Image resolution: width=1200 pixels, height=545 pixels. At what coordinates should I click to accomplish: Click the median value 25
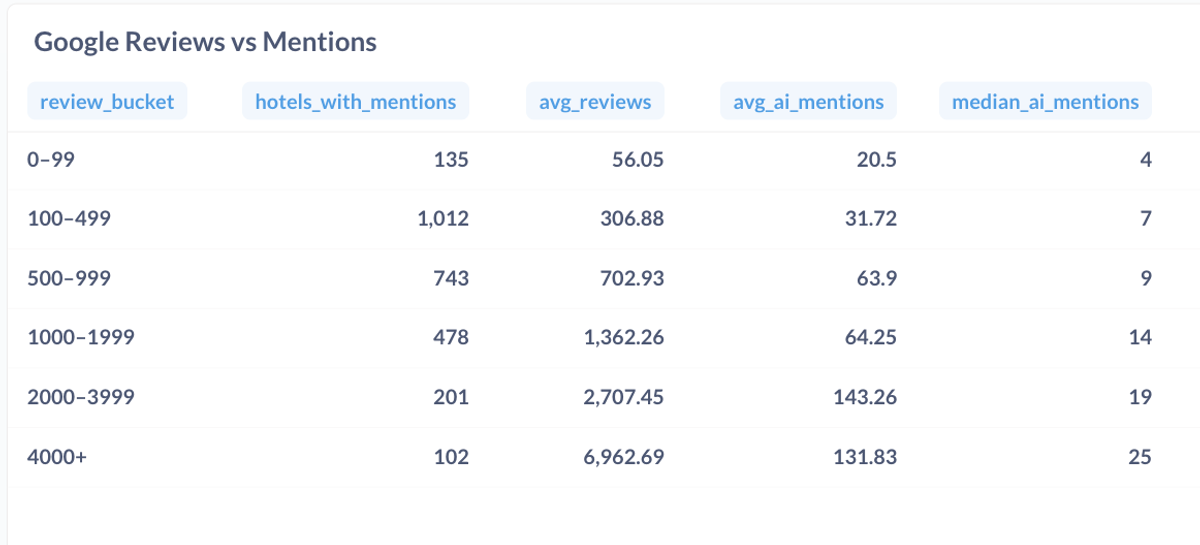click(1140, 457)
